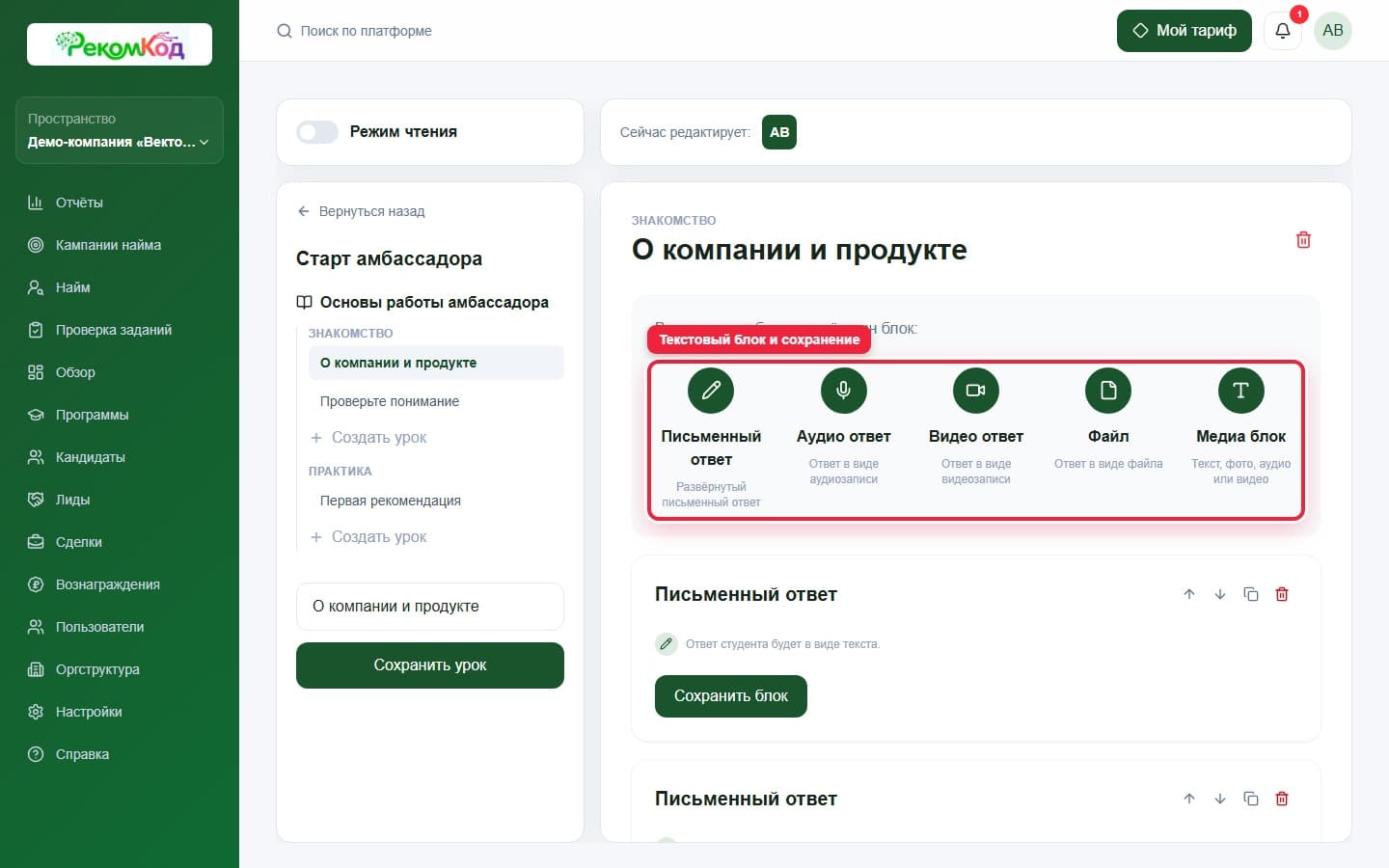Toggle Режим чтения switch

pos(317,132)
